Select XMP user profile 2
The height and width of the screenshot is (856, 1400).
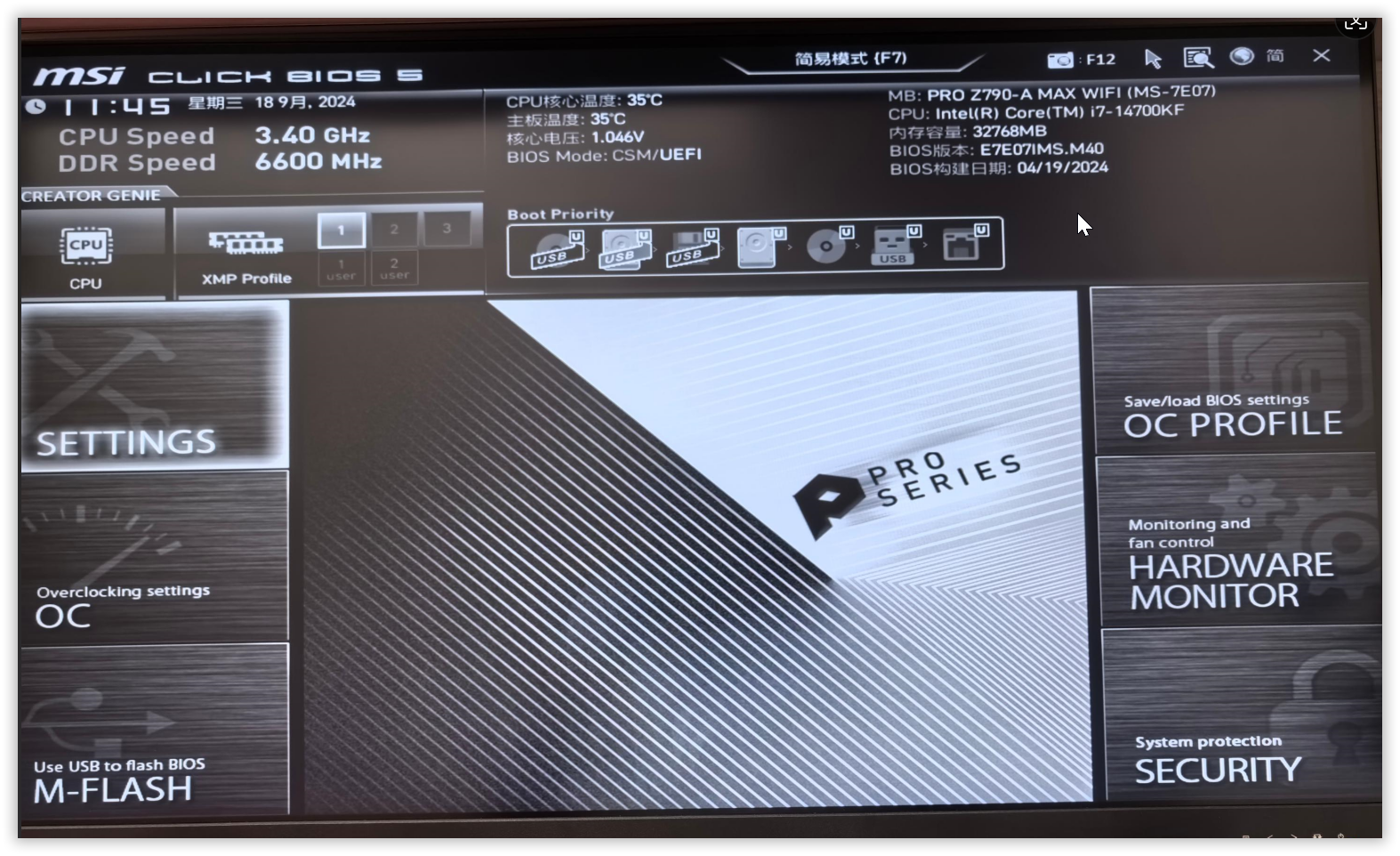tap(394, 269)
